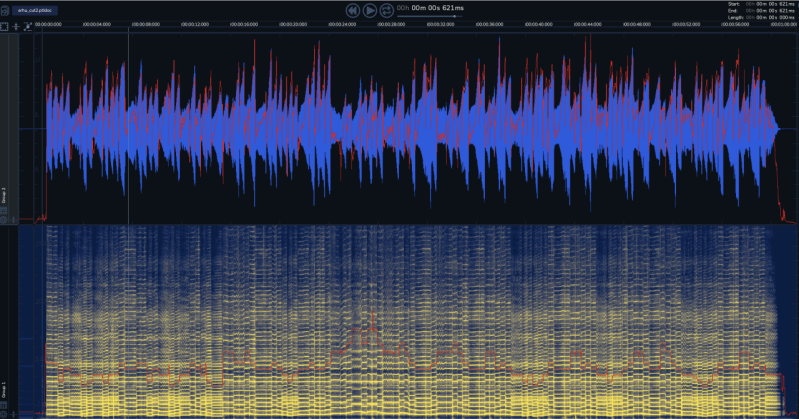Click the rewind playback button
This screenshot has width=799, height=419.
(351, 9)
